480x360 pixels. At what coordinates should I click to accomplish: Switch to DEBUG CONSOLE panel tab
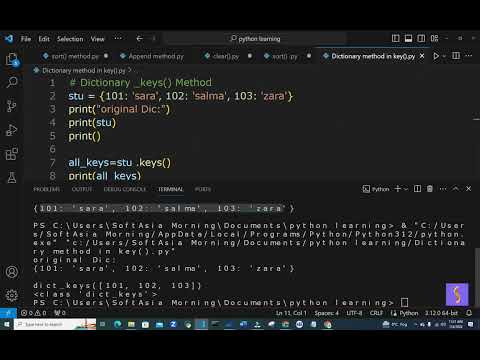125,189
